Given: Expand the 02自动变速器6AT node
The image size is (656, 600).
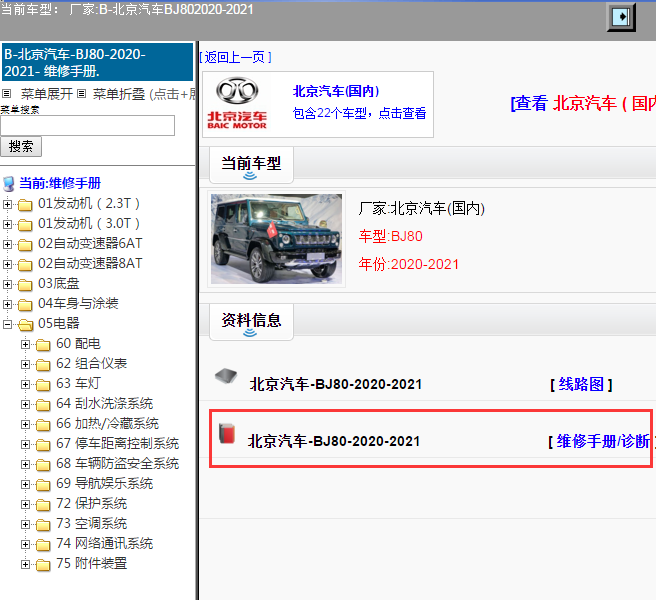Looking at the screenshot, I should [7, 244].
